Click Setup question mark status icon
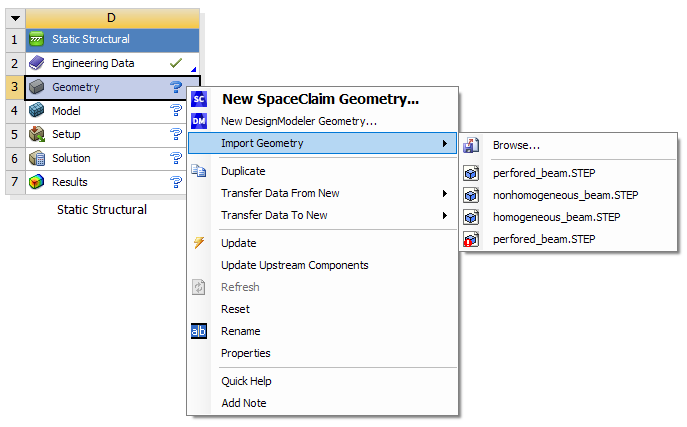 pyautogui.click(x=176, y=134)
